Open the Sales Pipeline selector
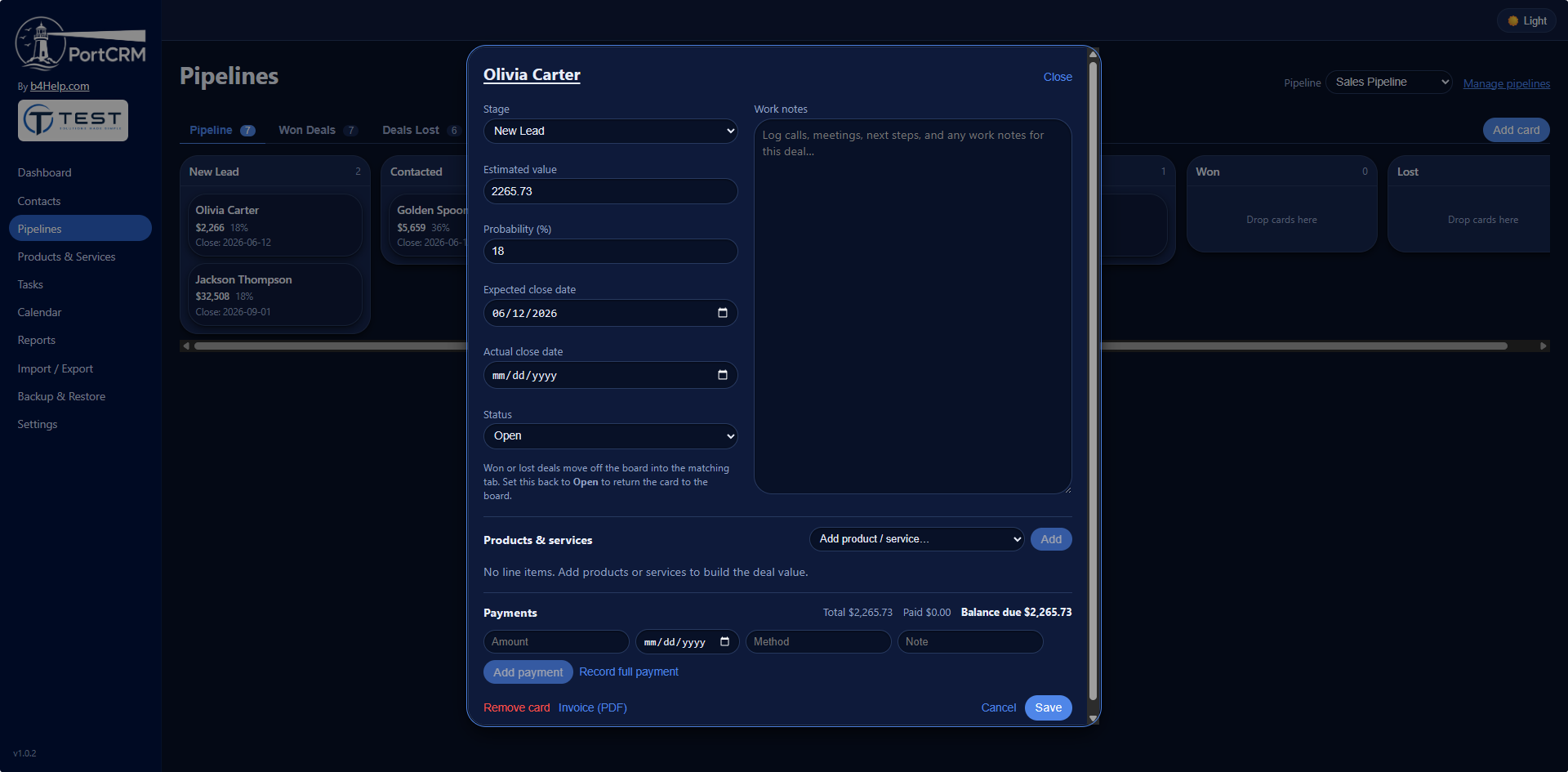 [1388, 83]
